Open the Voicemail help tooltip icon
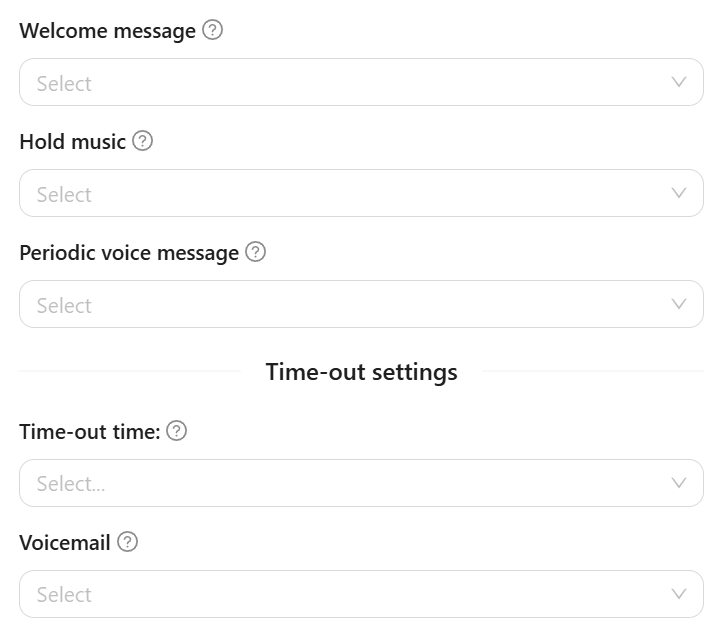Screen dimensions: 726x643 (x=127, y=542)
